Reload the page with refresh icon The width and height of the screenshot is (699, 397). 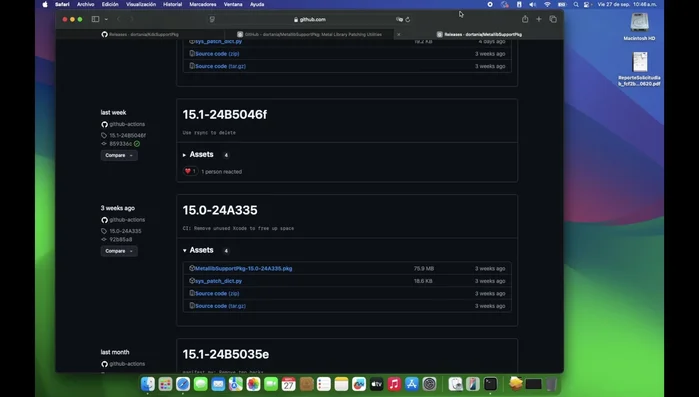[x=407, y=19]
